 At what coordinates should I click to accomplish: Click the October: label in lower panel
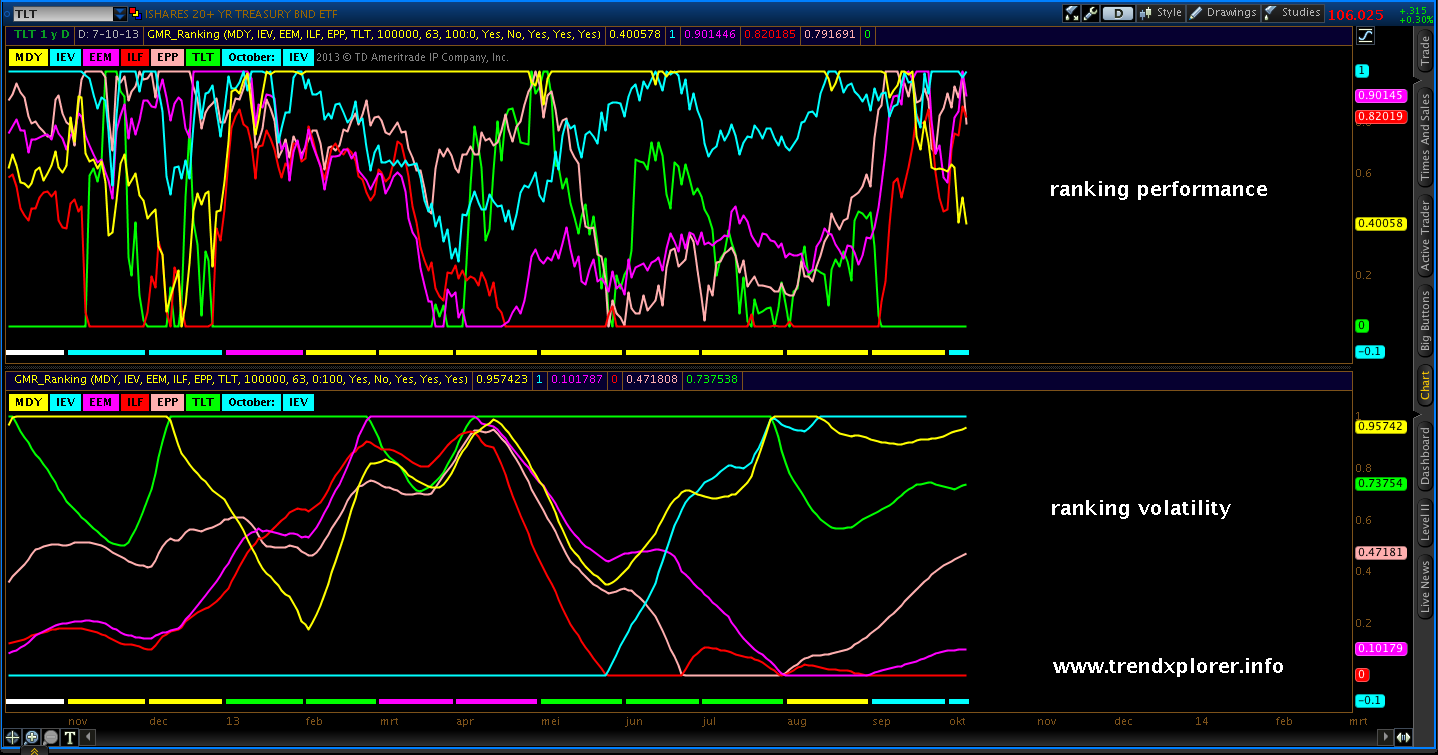click(251, 402)
